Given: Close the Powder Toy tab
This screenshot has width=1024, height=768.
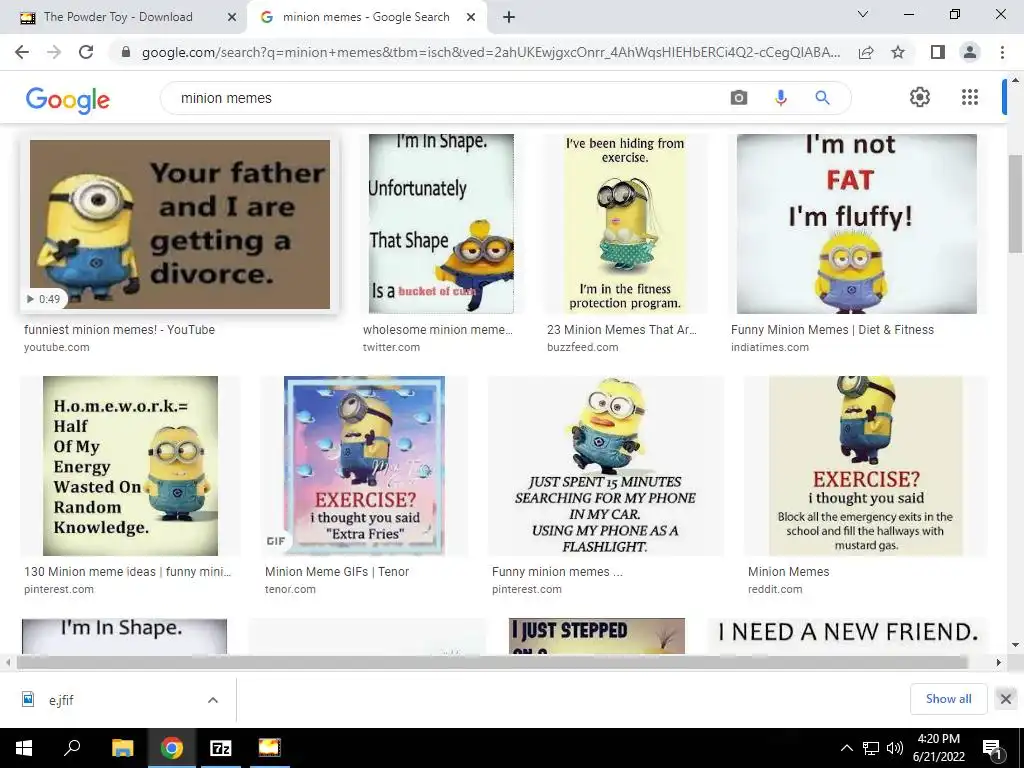Looking at the screenshot, I should pyautogui.click(x=232, y=17).
